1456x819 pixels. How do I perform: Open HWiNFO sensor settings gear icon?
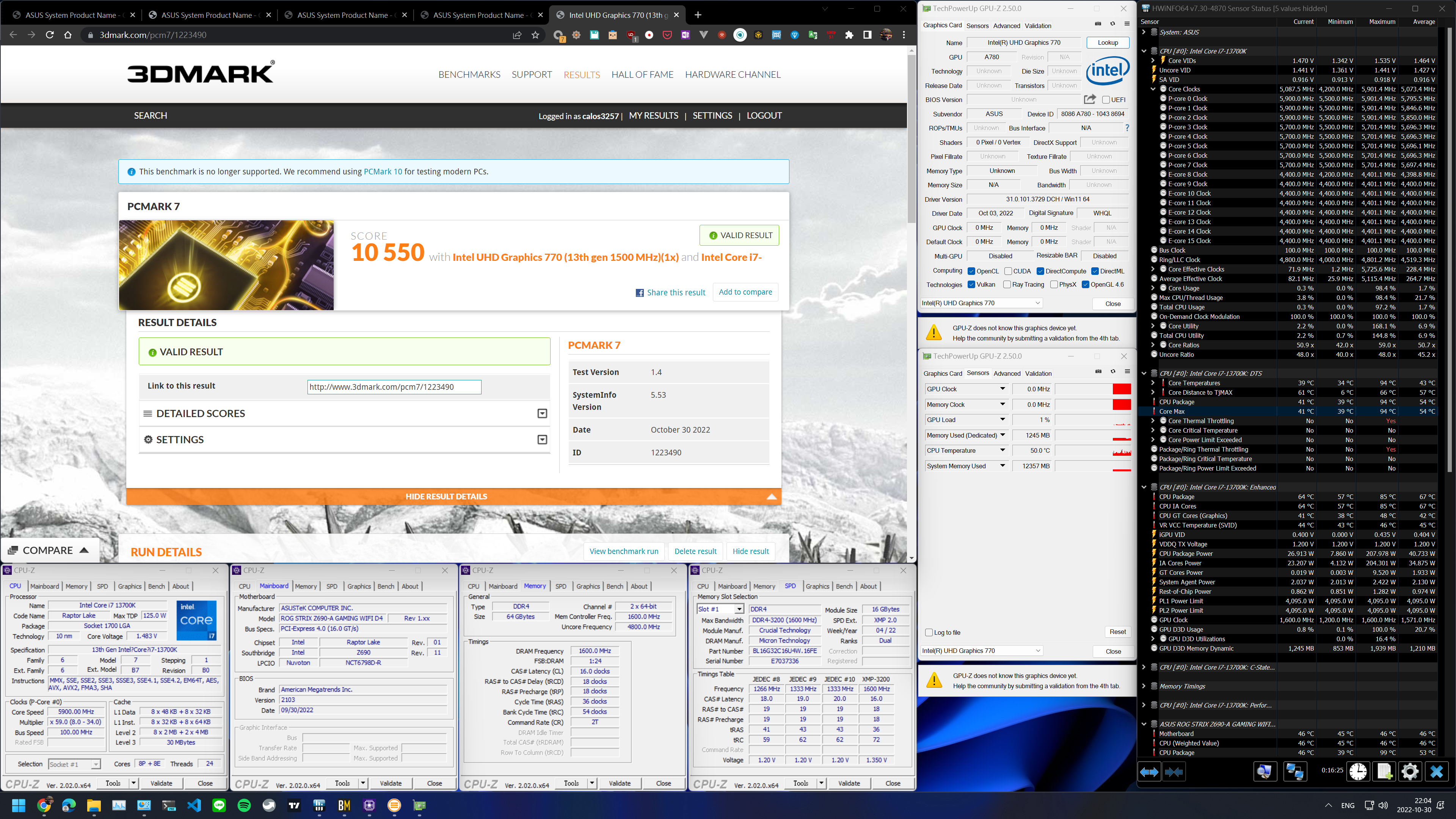pyautogui.click(x=1410, y=772)
